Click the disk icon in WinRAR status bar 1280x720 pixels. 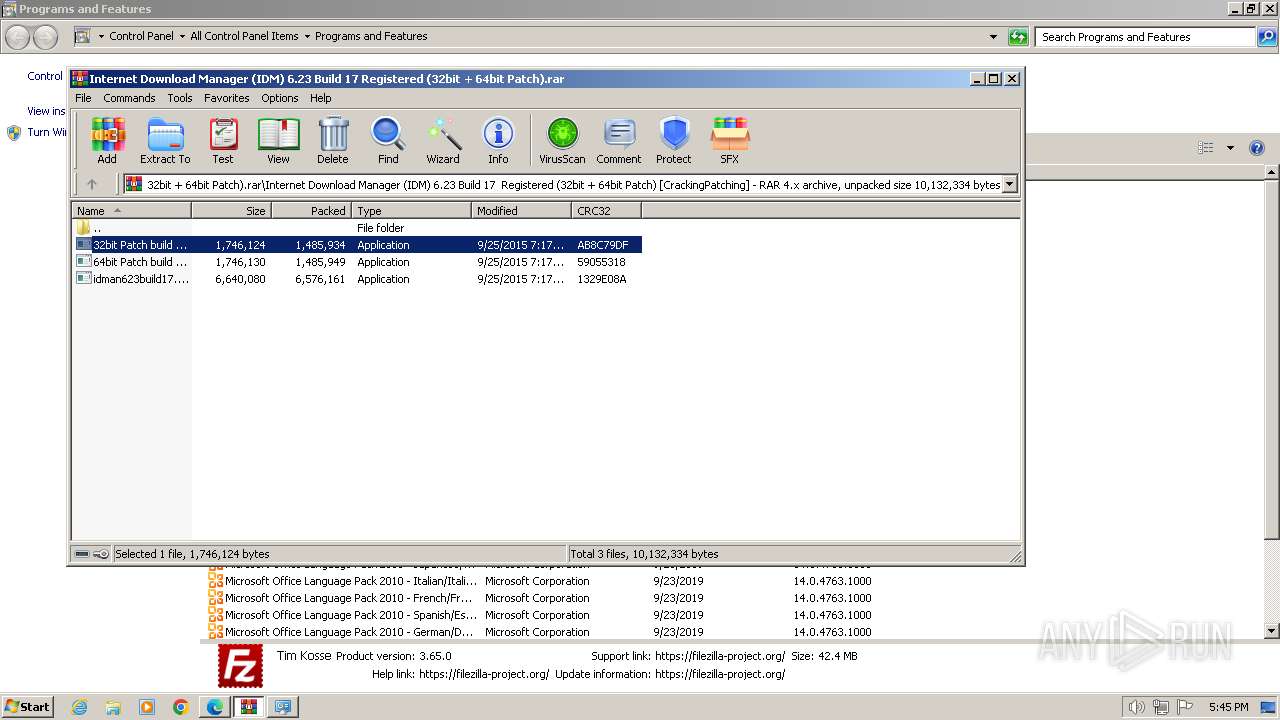tap(82, 554)
